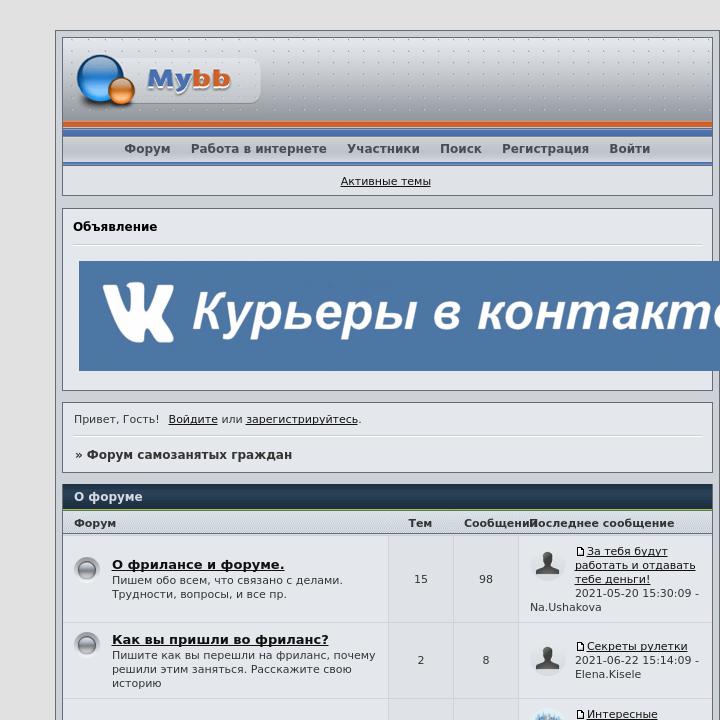
Task: Open Работа в интернете menu item
Action: [x=259, y=149]
